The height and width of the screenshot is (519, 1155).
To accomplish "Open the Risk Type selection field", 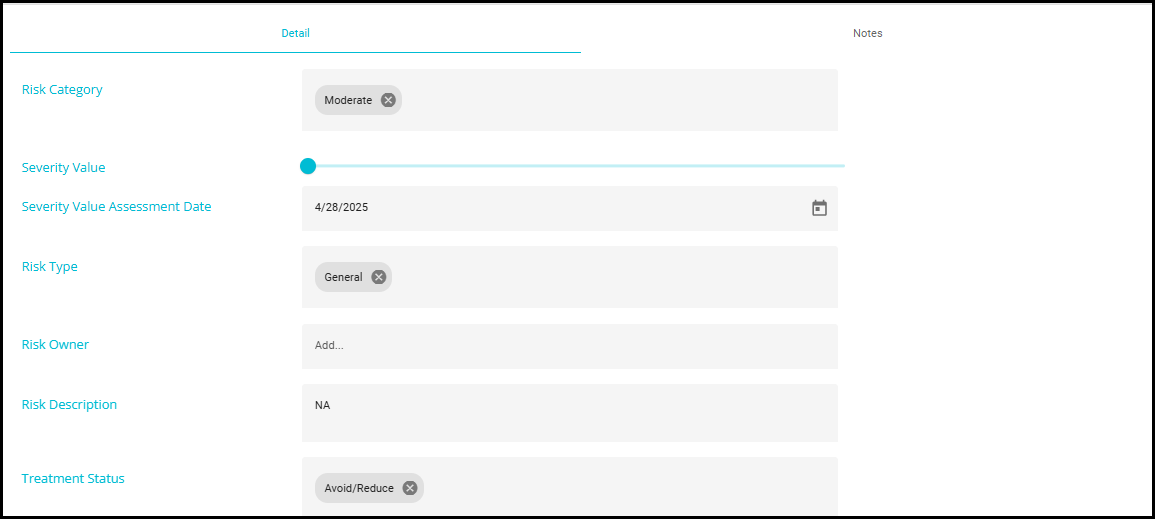I will click(620, 277).
